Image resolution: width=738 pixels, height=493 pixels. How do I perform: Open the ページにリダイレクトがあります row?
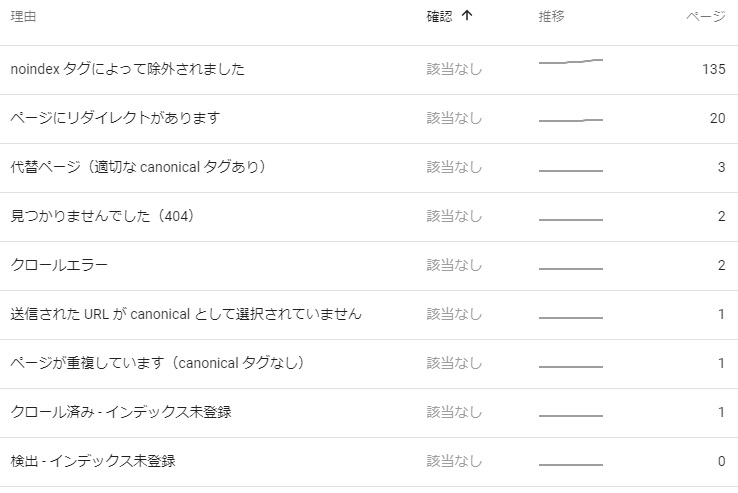tap(115, 118)
